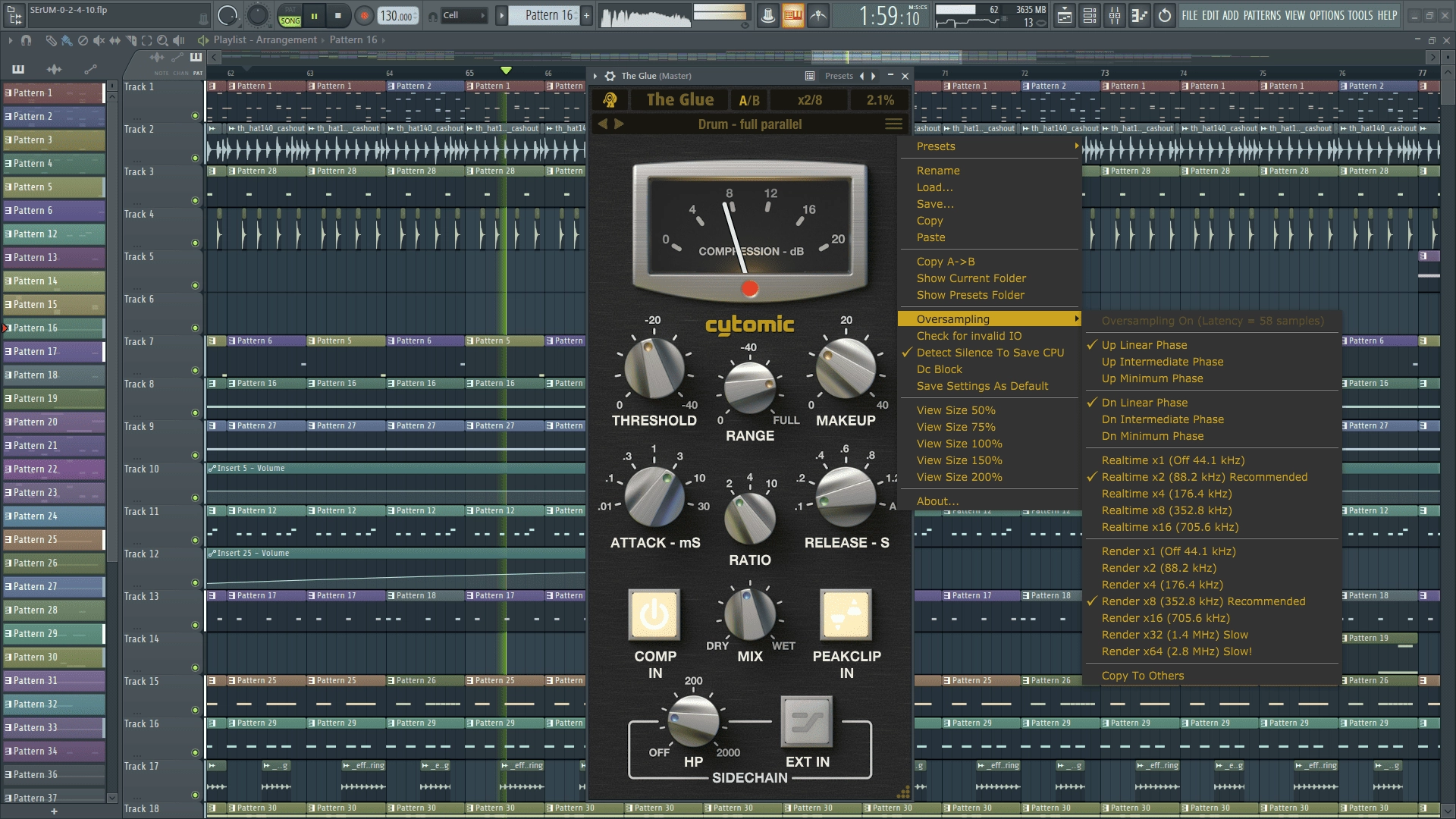Toggle the playlist magnet snap icon
This screenshot has height=819, width=1456.
(x=27, y=40)
